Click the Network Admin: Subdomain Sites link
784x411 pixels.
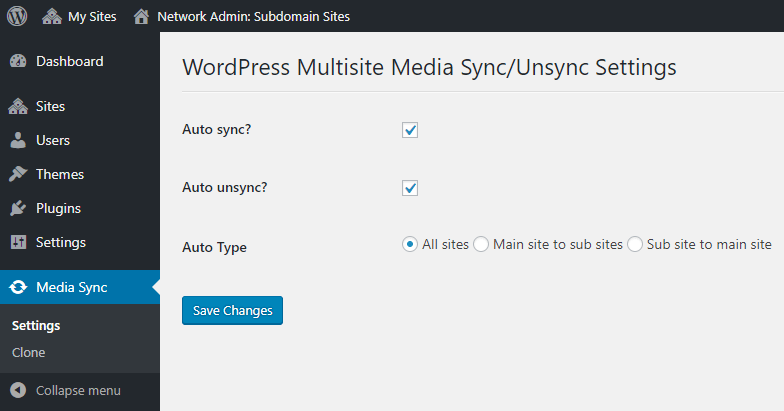click(x=254, y=16)
